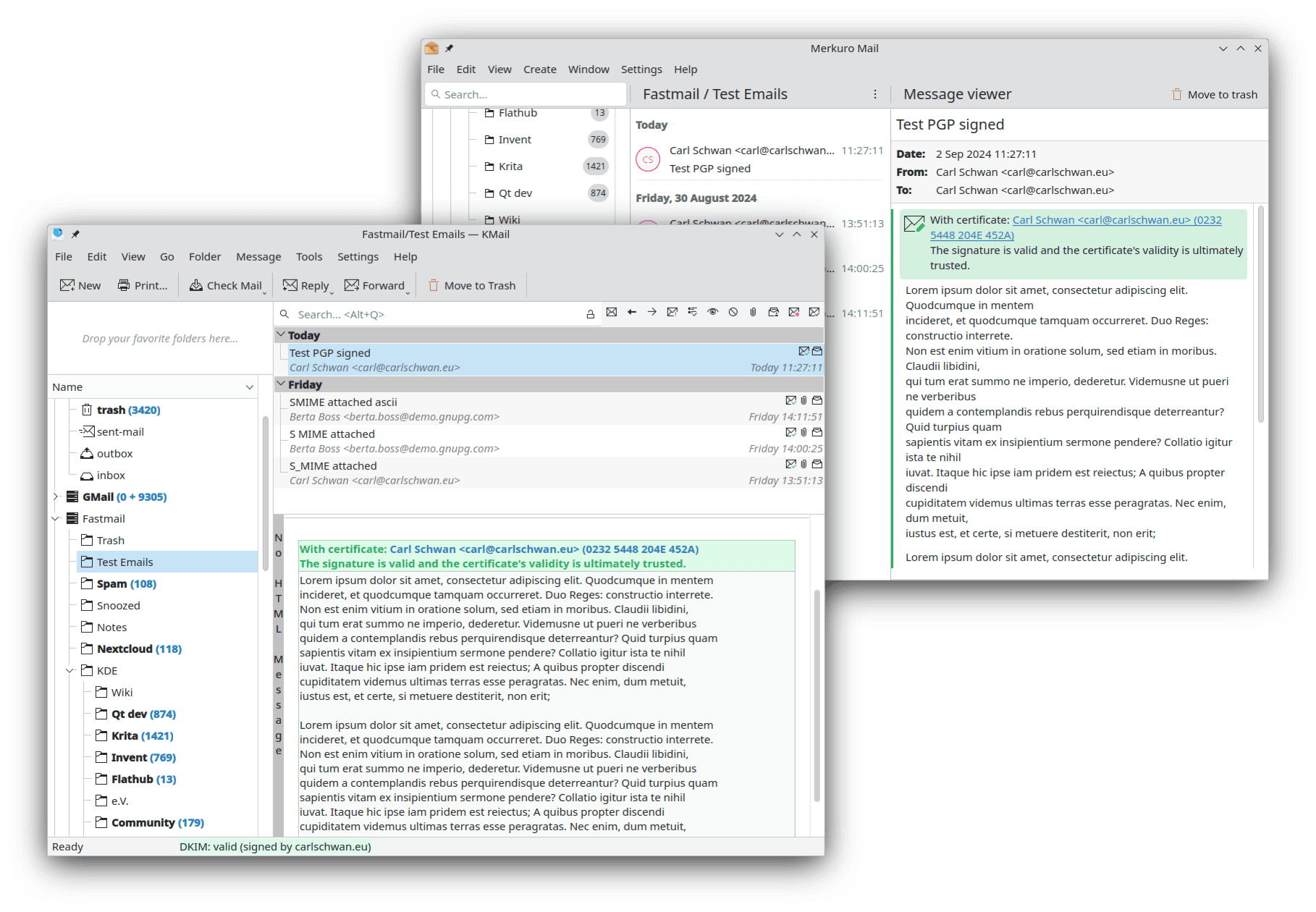Select the Spam (108) folder

pyautogui.click(x=126, y=583)
